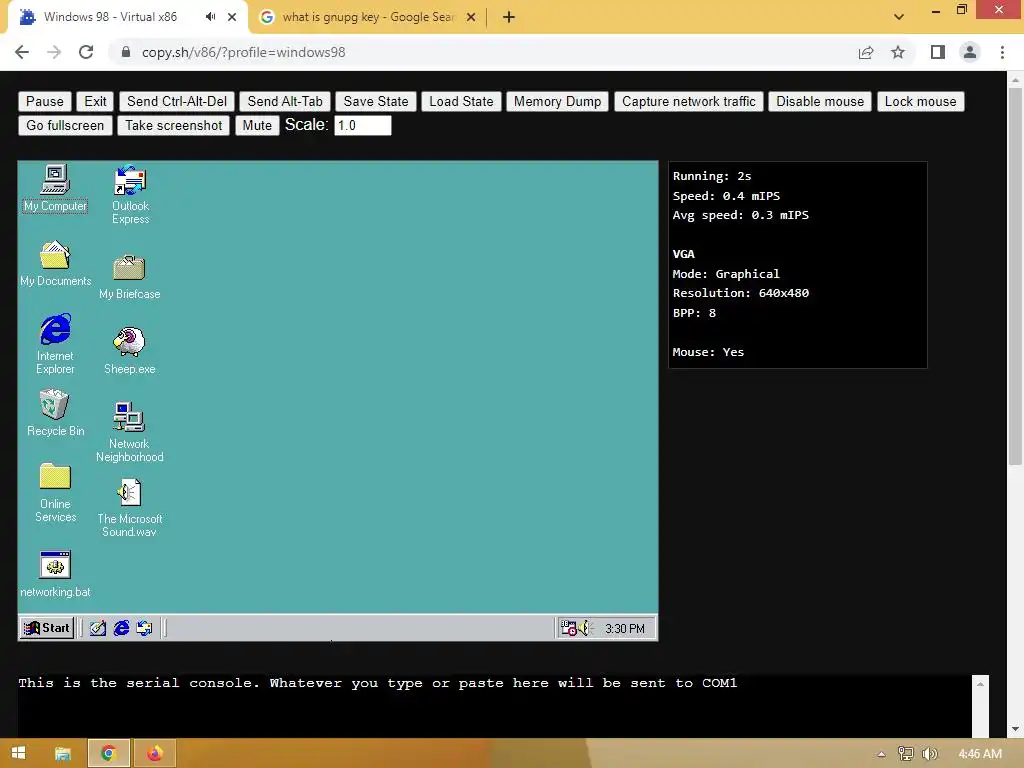
Task: Click the Save State button
Action: click(x=376, y=101)
